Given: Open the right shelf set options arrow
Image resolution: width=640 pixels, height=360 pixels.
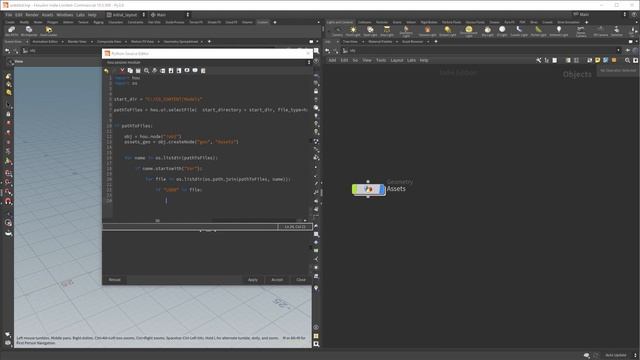Looking at the screenshot, I should (636, 22).
